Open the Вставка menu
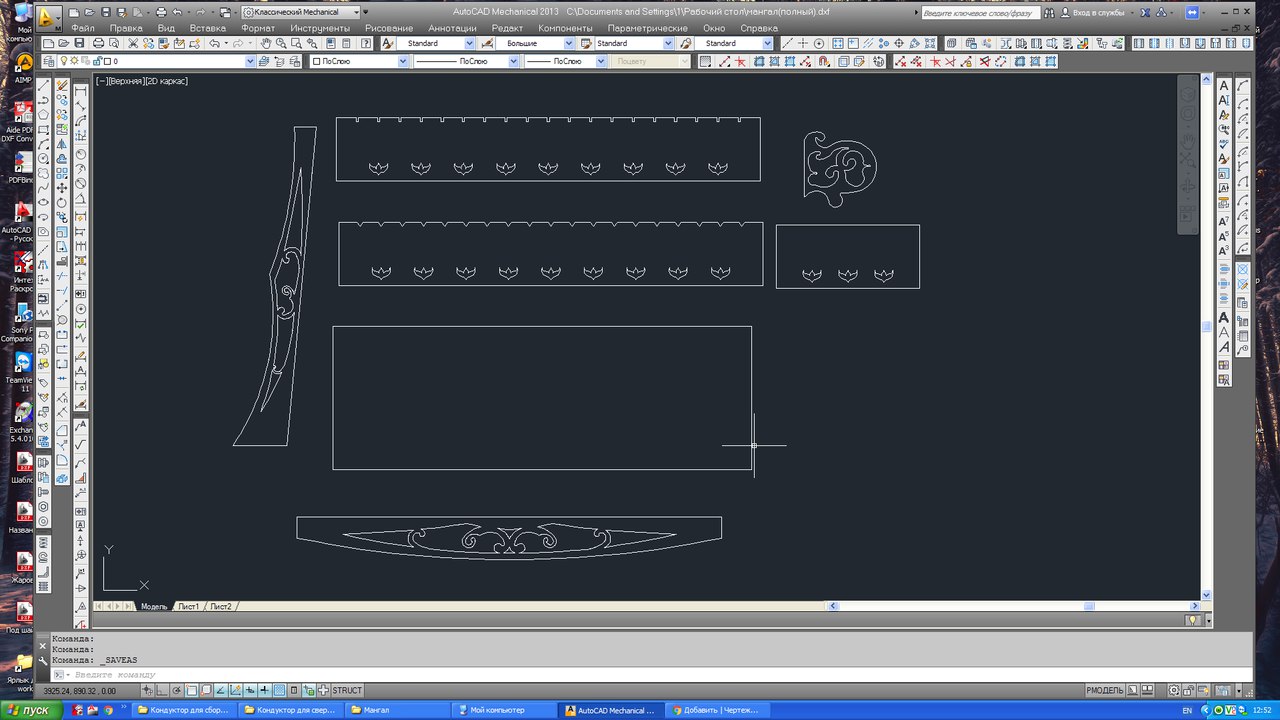1280x720 pixels. pos(207,28)
